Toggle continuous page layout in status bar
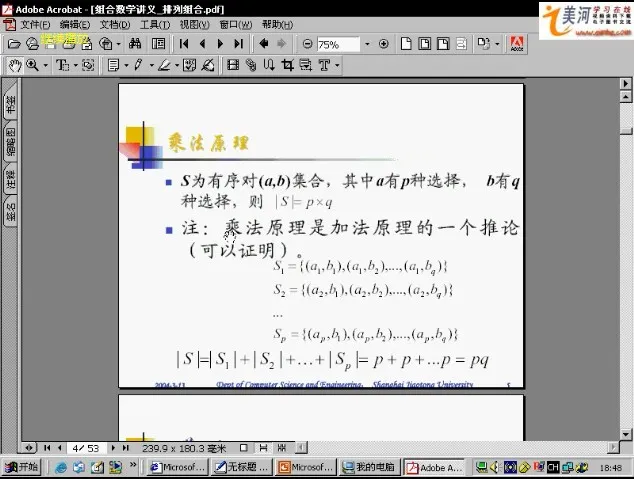 pos(263,448)
